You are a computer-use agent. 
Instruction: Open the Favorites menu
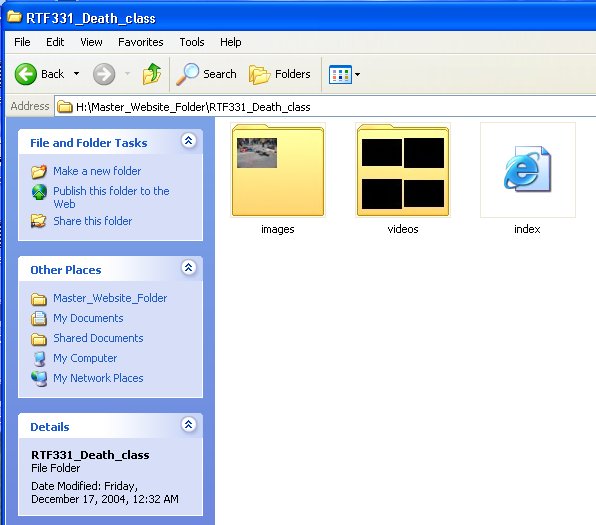141,42
